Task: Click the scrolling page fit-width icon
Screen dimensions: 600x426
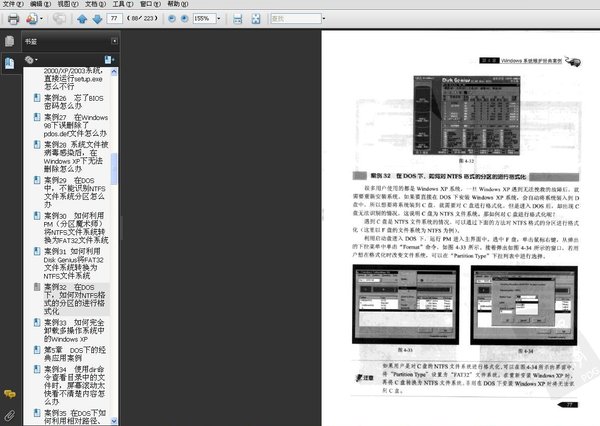Action: [238, 19]
